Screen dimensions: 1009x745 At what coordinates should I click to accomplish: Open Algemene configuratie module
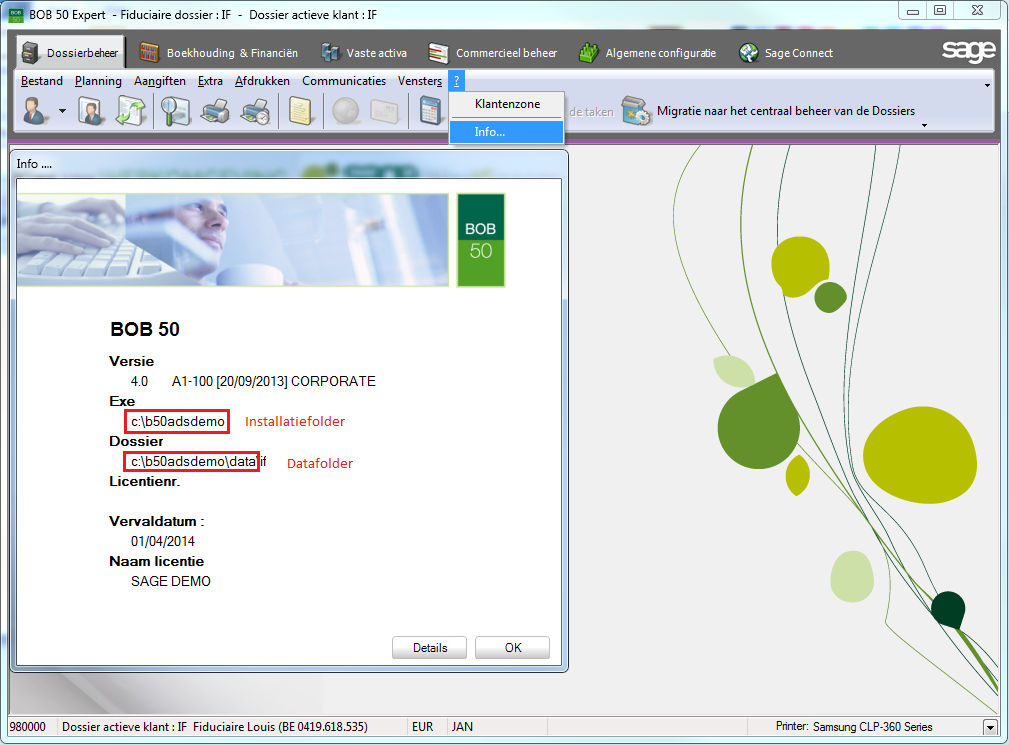coord(647,53)
